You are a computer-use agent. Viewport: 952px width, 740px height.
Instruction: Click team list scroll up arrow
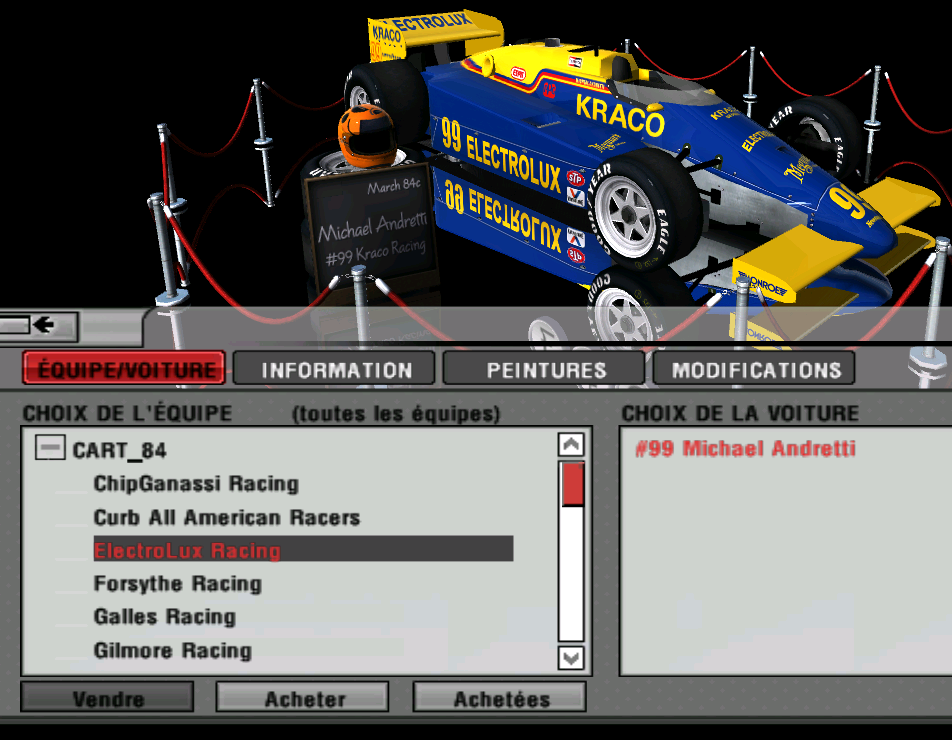click(571, 445)
